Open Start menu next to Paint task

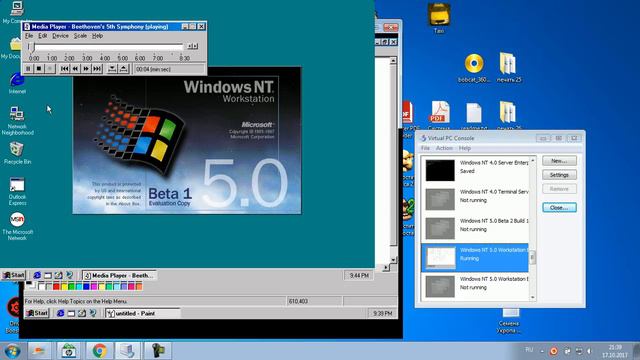[x=37, y=313]
